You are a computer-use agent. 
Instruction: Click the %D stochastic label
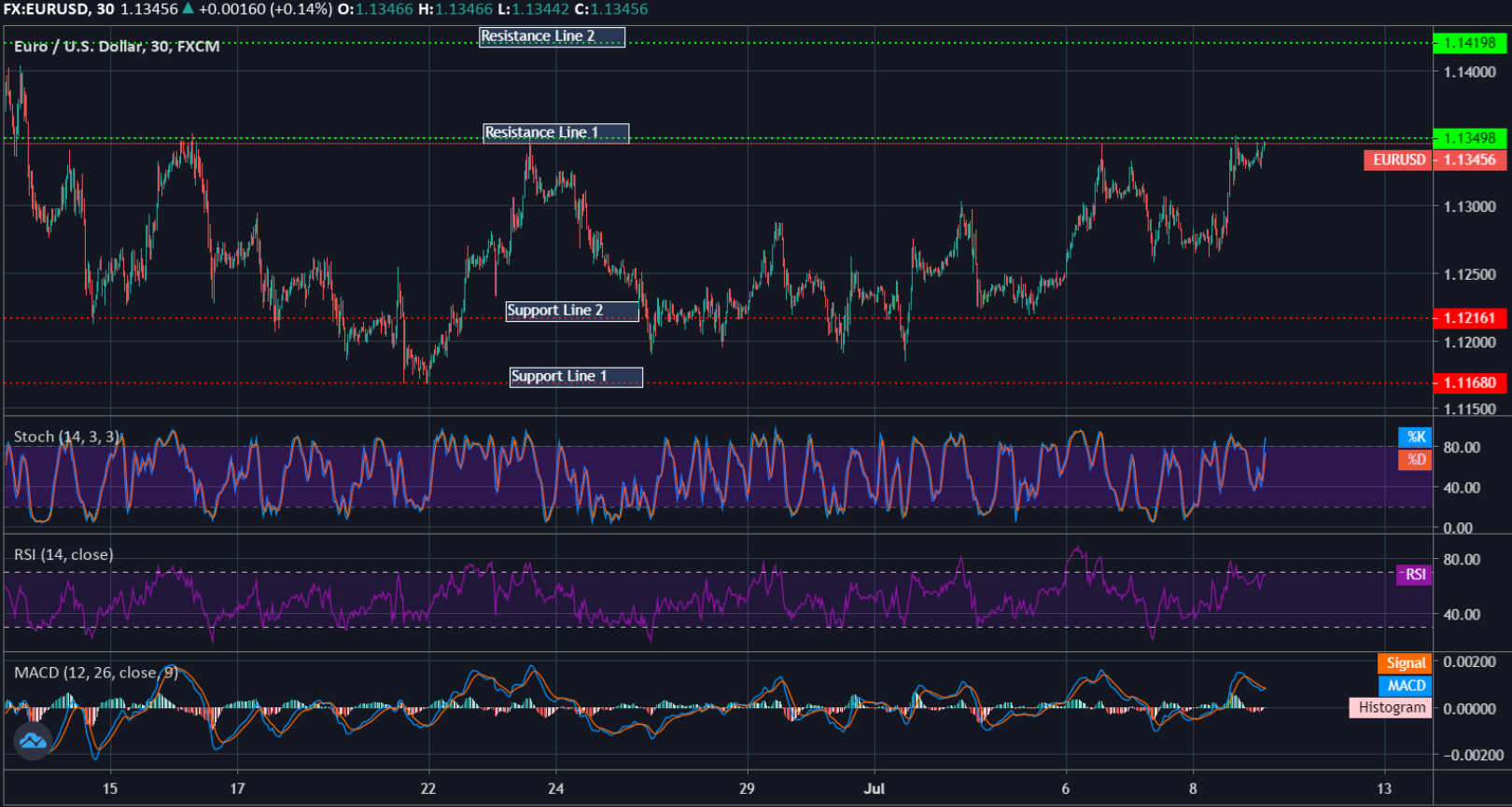click(1415, 459)
